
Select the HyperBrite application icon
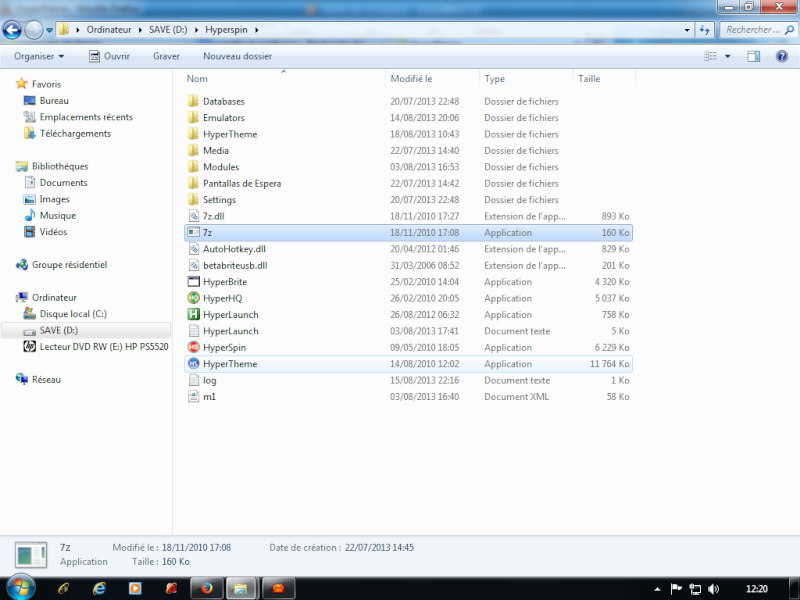[193, 282]
